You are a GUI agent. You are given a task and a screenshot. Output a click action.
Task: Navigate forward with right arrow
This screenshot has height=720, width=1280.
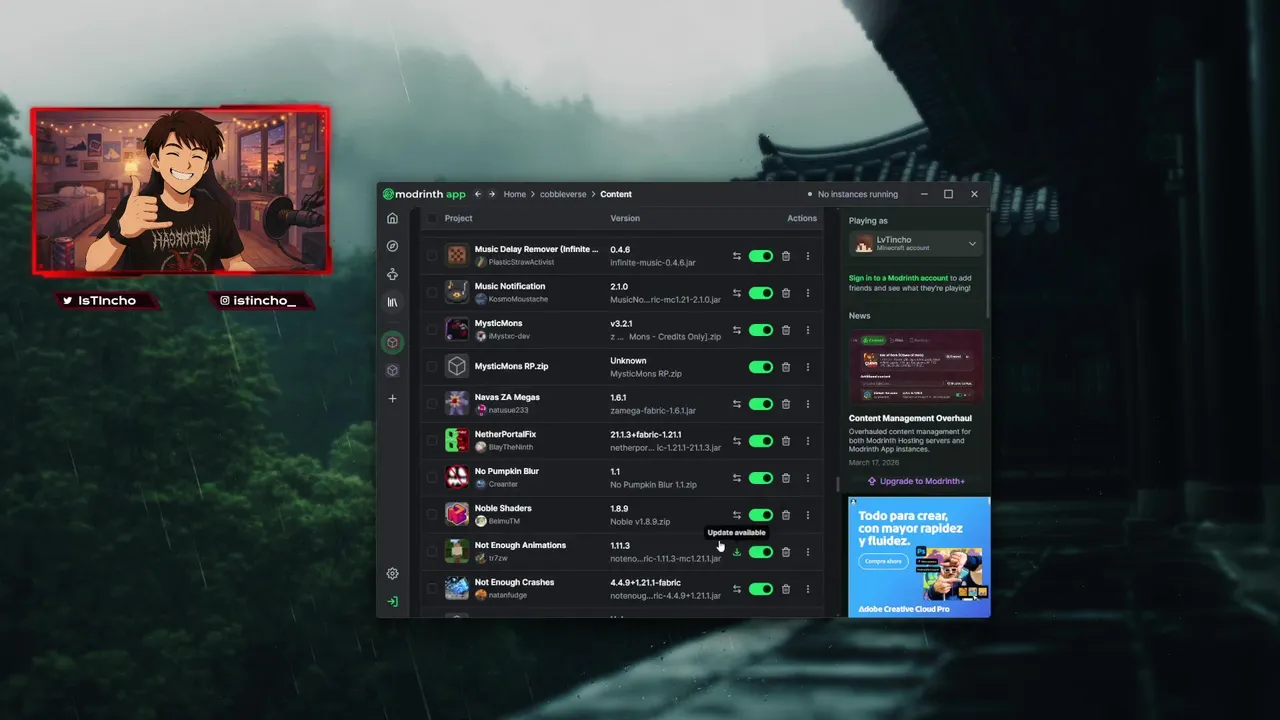pyautogui.click(x=492, y=194)
